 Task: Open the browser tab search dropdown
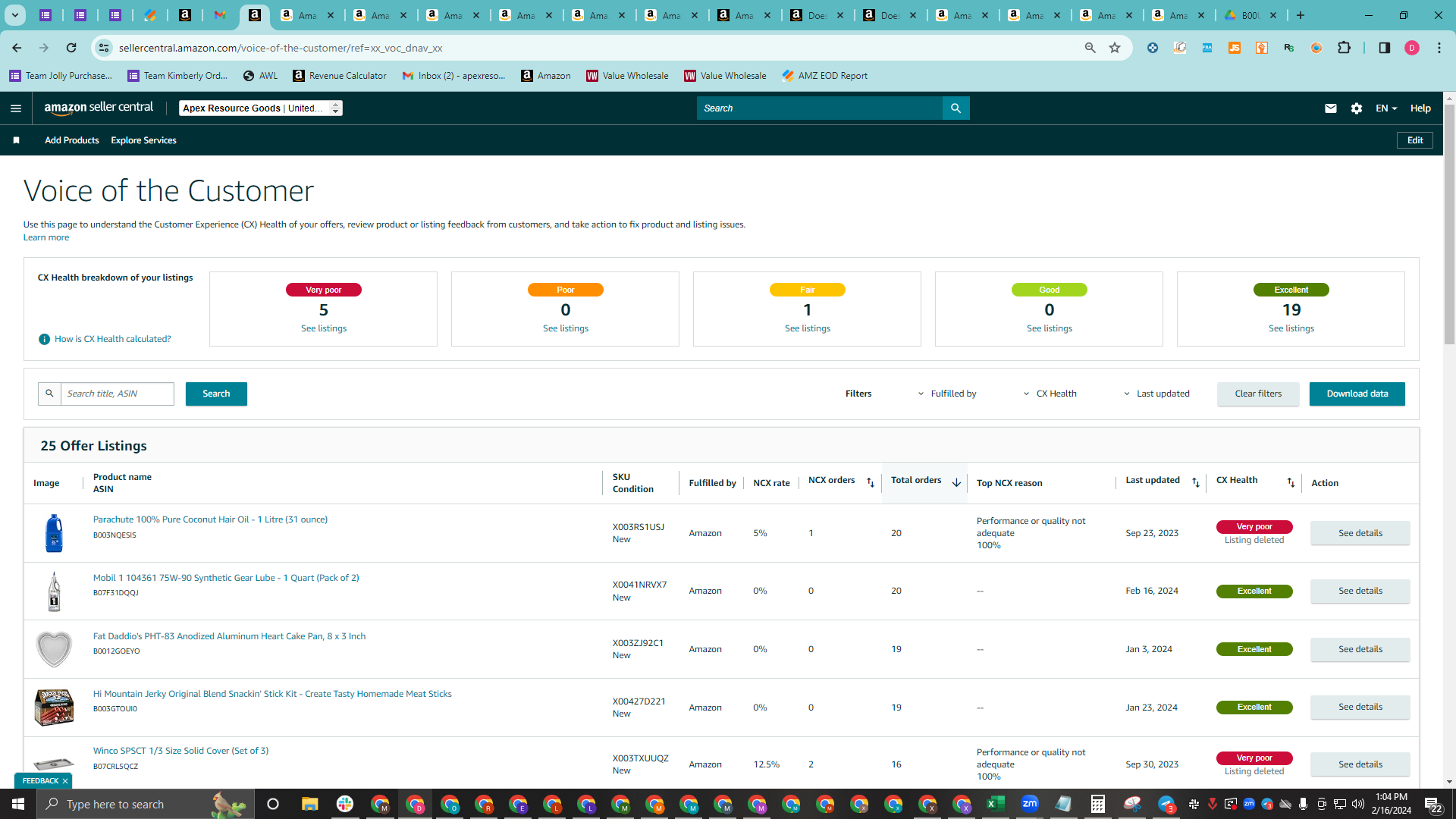click(x=14, y=15)
